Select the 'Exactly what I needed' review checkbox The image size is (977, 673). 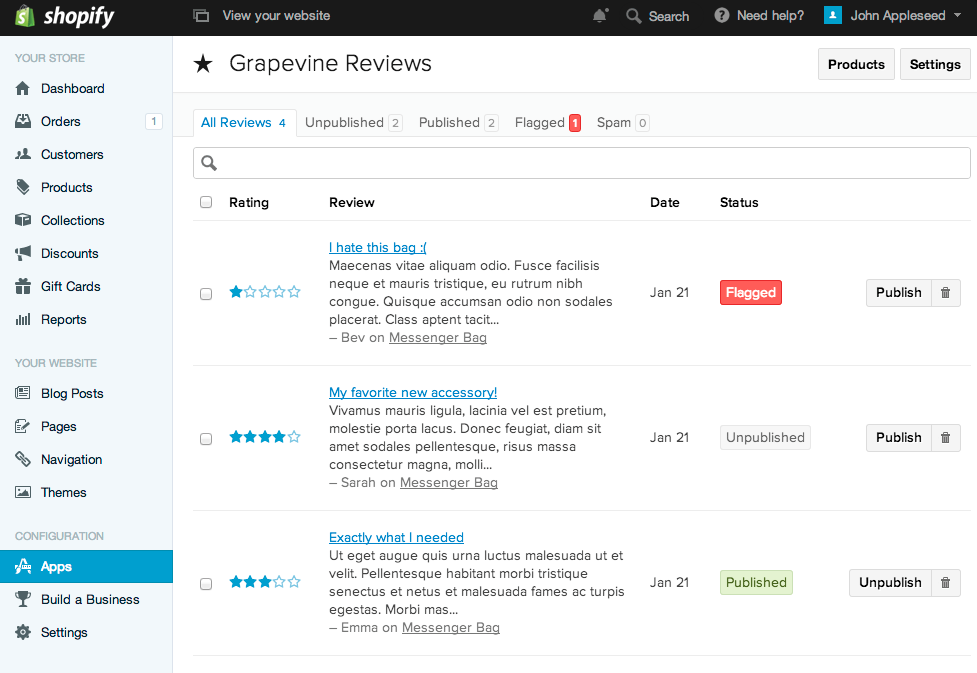coord(206,584)
